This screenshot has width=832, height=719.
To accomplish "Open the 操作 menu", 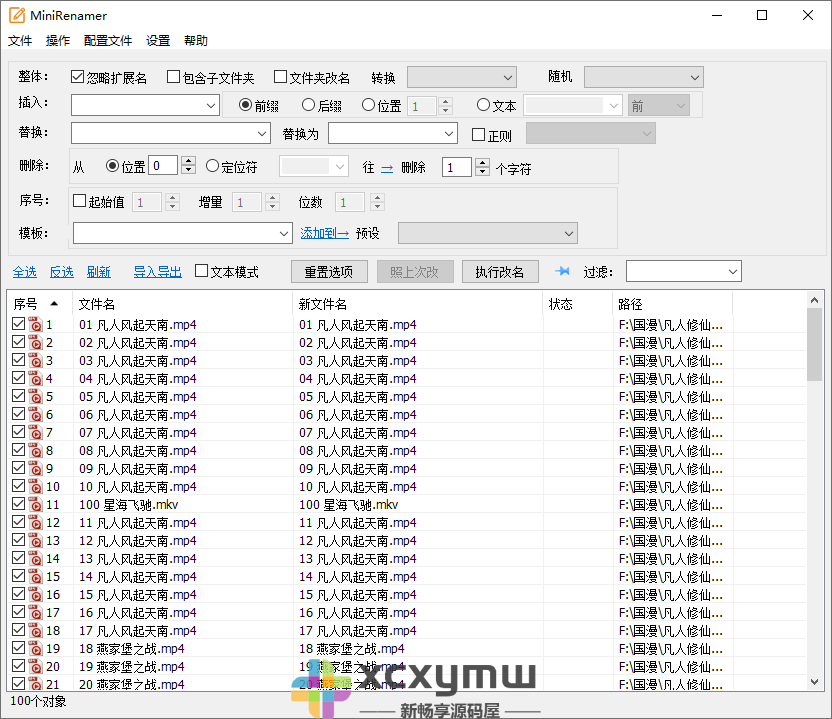I will (57, 40).
